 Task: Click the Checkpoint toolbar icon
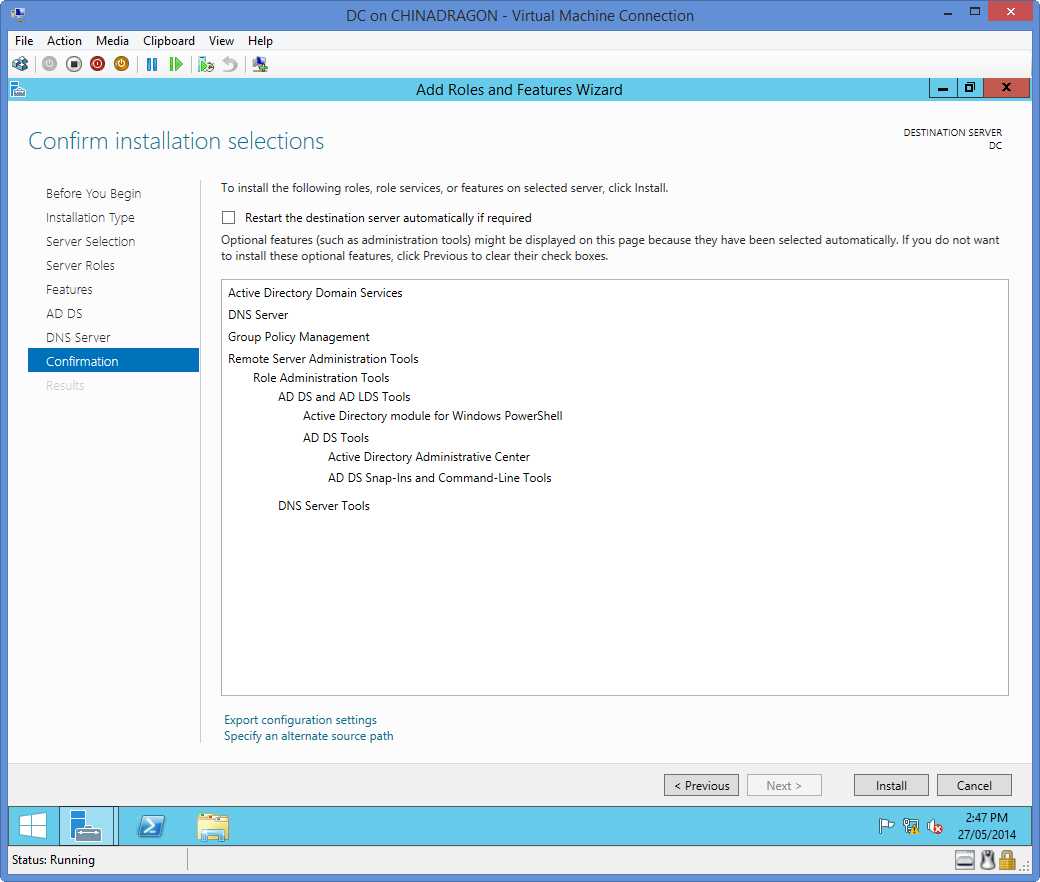pos(206,64)
